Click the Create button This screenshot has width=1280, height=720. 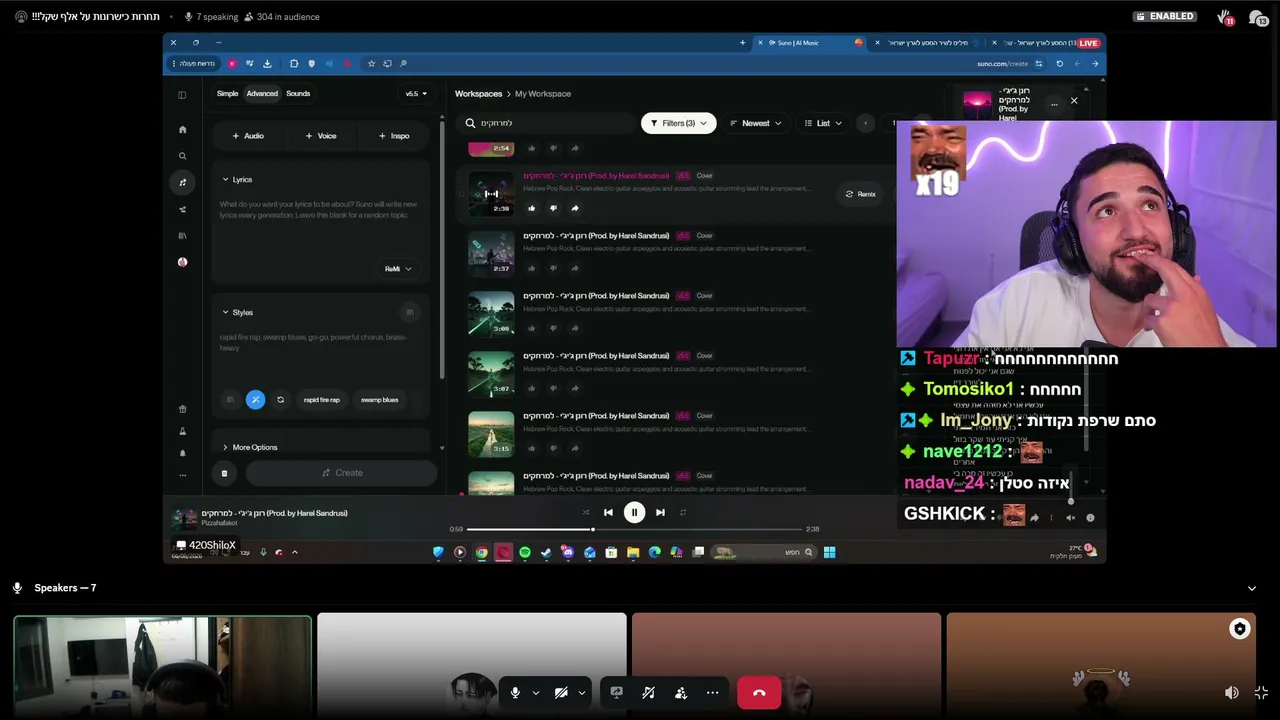pyautogui.click(x=342, y=473)
